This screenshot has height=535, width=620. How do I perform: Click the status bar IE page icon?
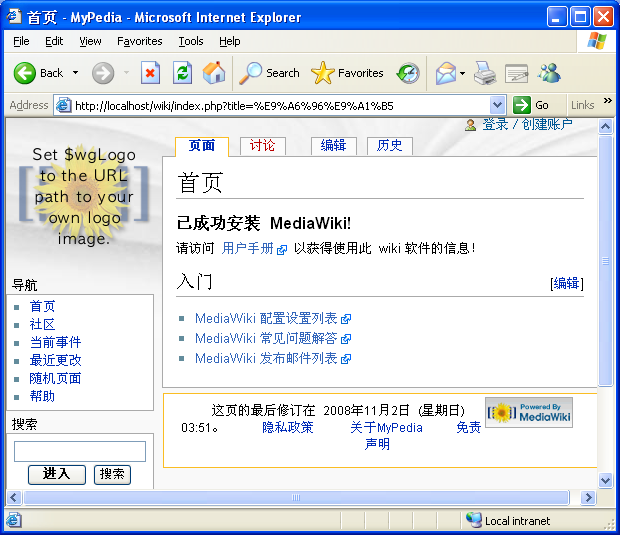click(x=13, y=520)
